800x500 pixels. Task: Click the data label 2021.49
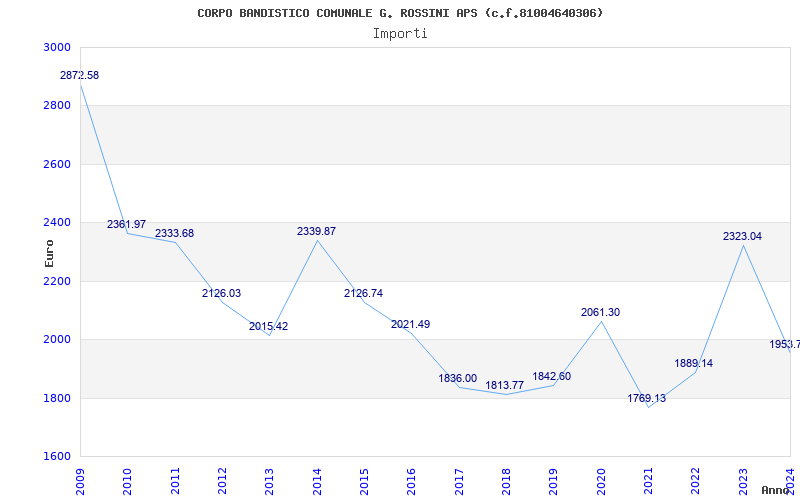pos(411,324)
